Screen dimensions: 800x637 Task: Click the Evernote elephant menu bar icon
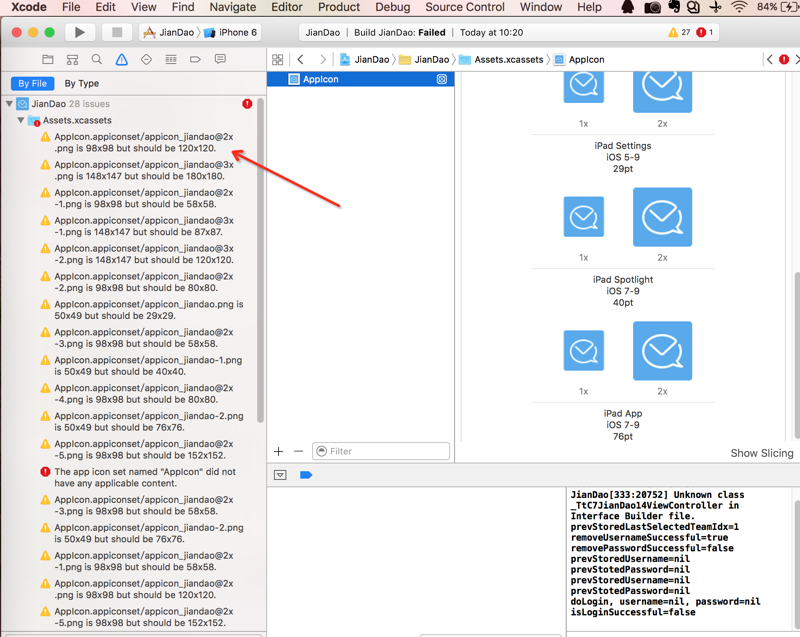(x=673, y=7)
